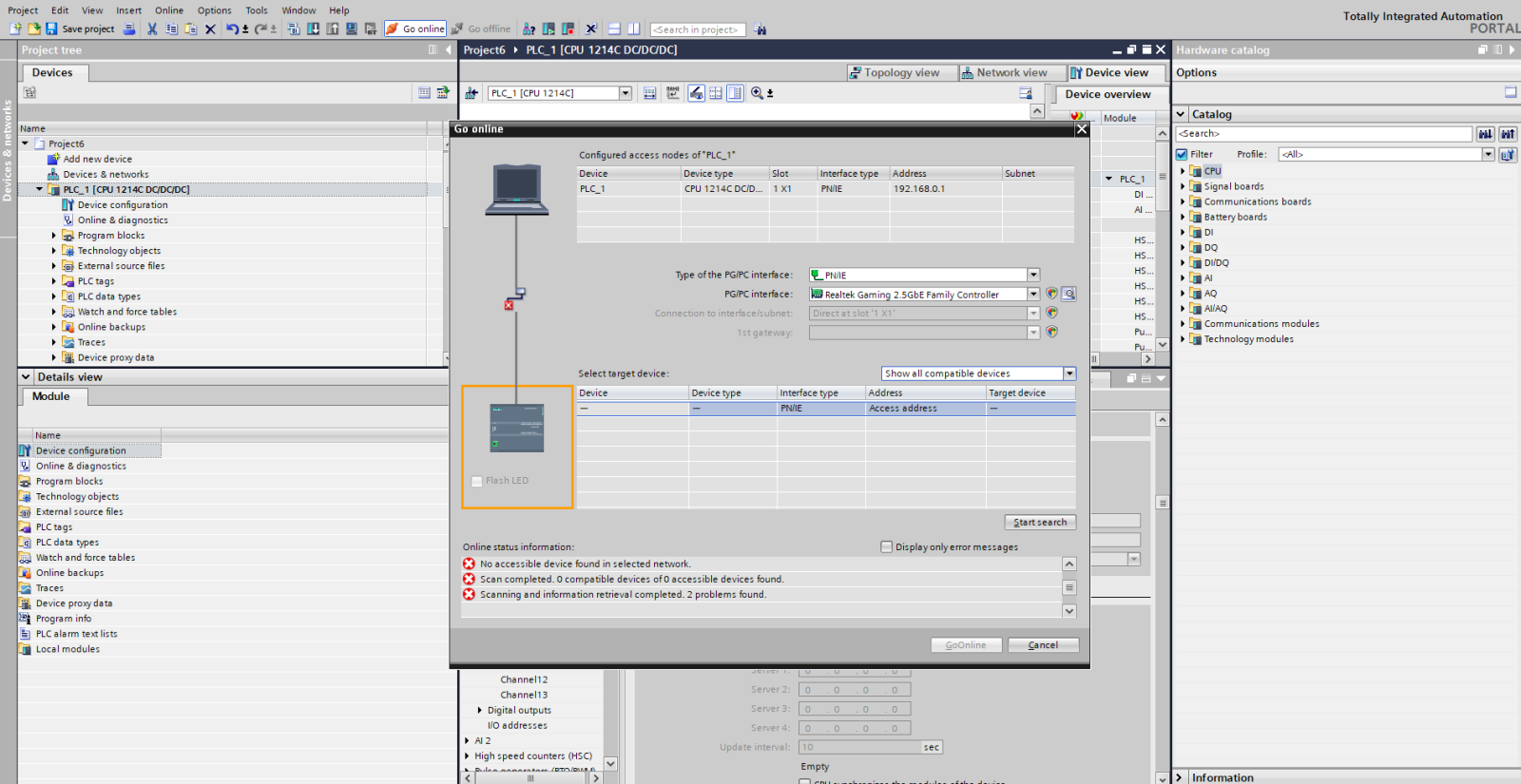Click the Undo arrow icon

[x=232, y=29]
